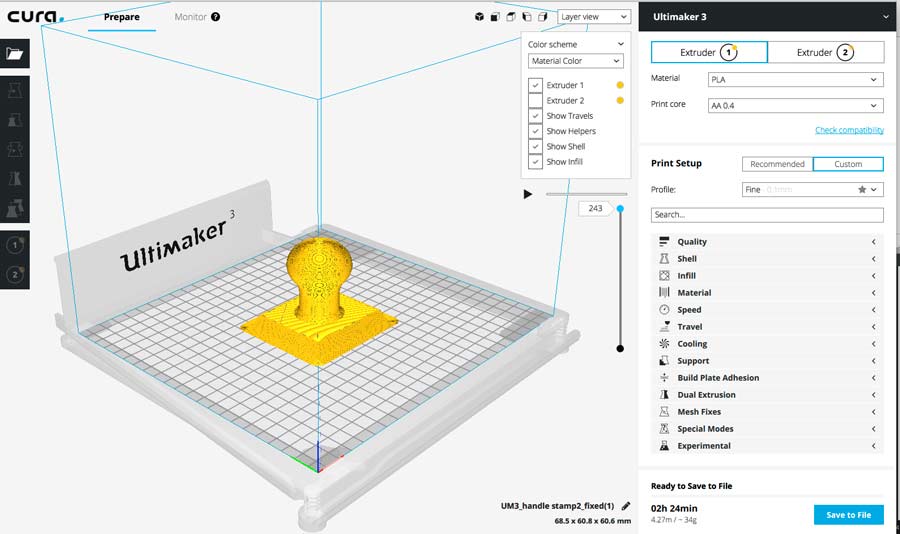
Task: Toggle the Show Infill checkbox
Action: coord(536,162)
